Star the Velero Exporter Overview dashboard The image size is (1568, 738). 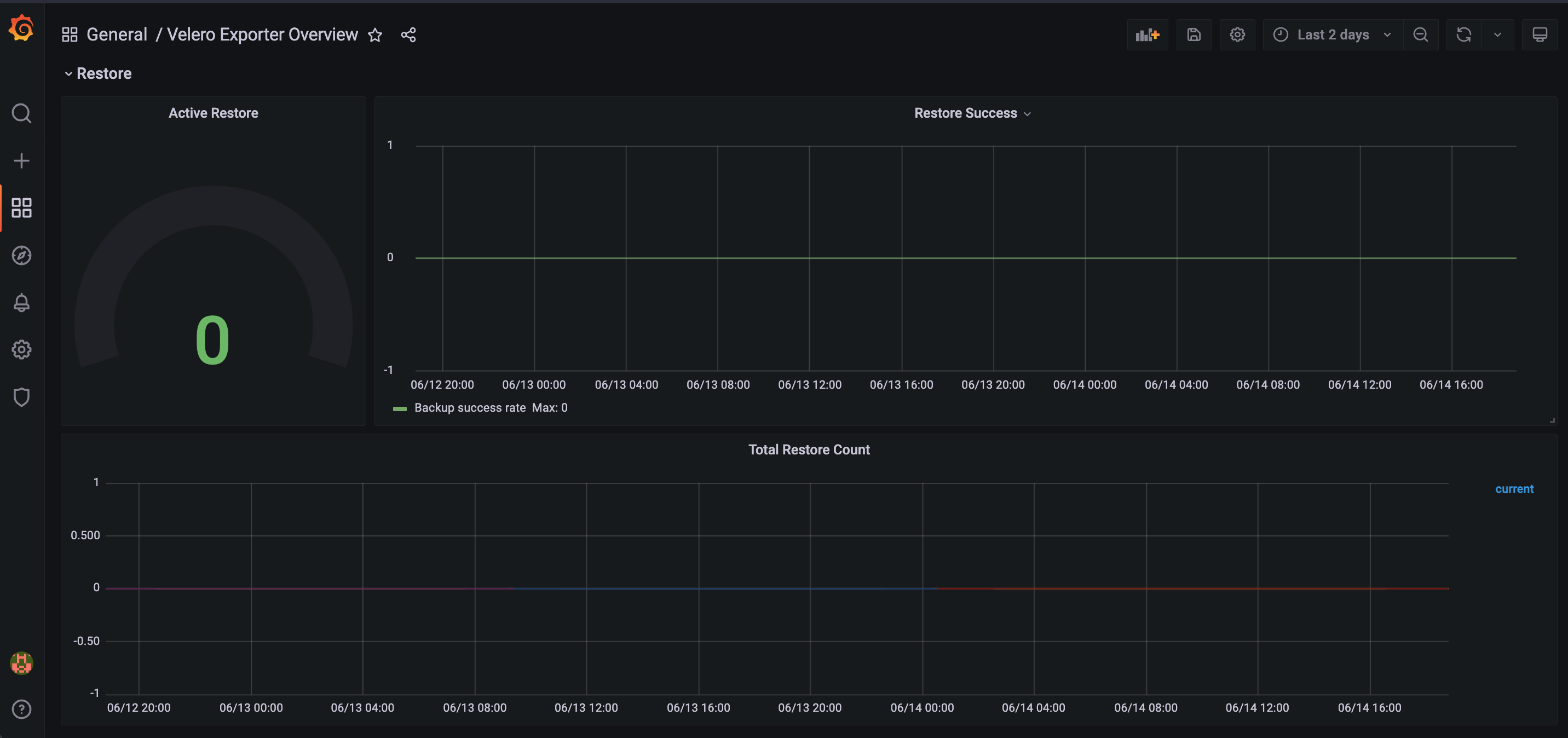coord(375,34)
